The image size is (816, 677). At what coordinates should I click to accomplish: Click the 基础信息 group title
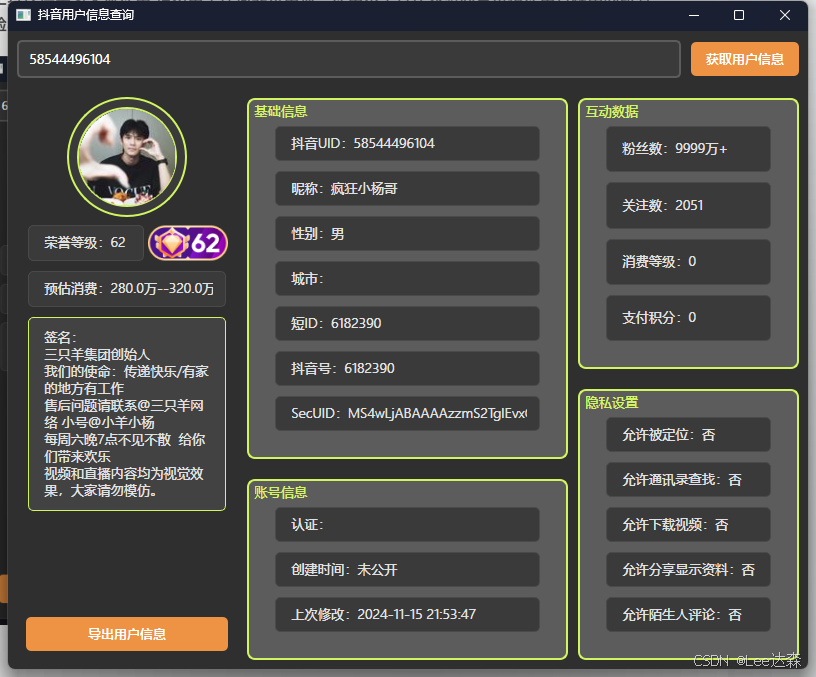coord(280,111)
